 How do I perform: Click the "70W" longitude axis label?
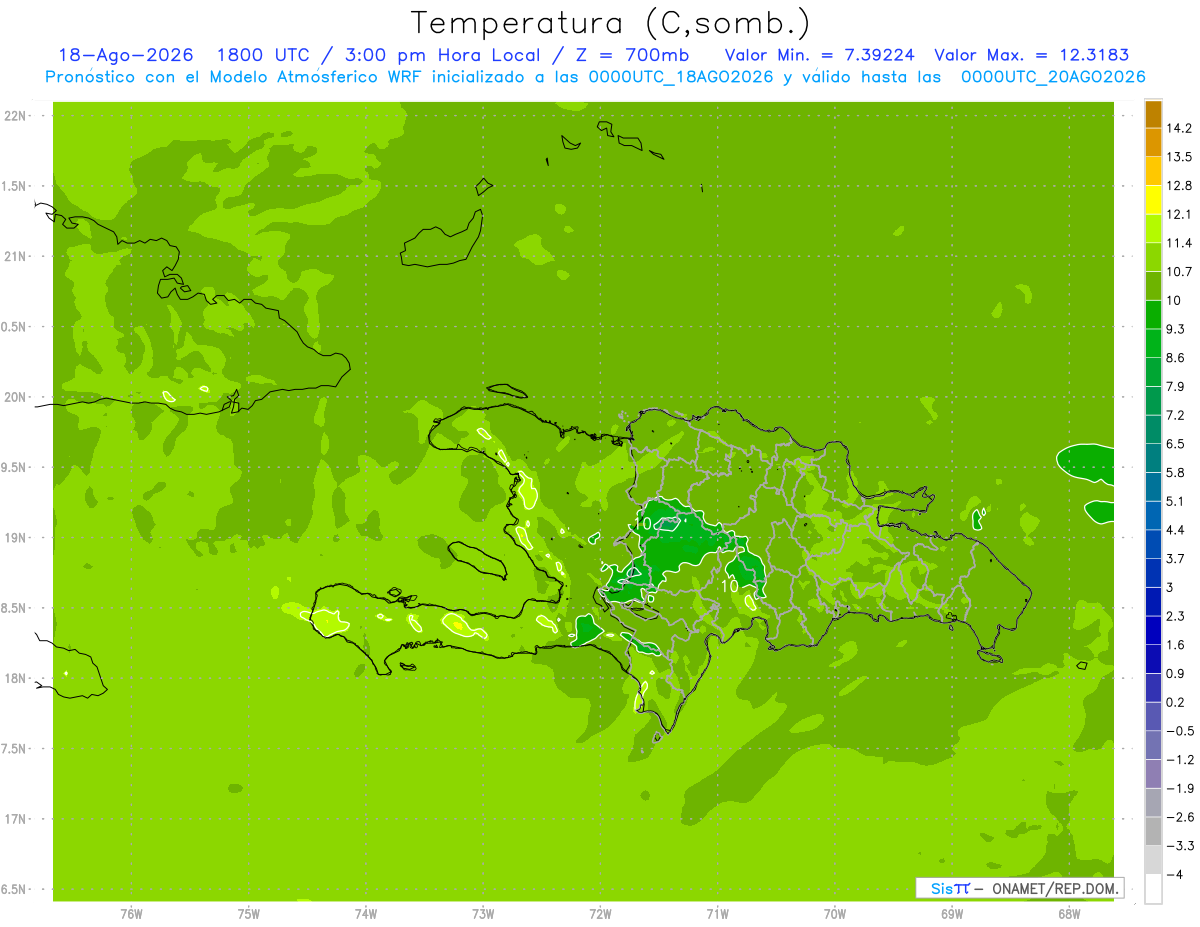(x=835, y=913)
